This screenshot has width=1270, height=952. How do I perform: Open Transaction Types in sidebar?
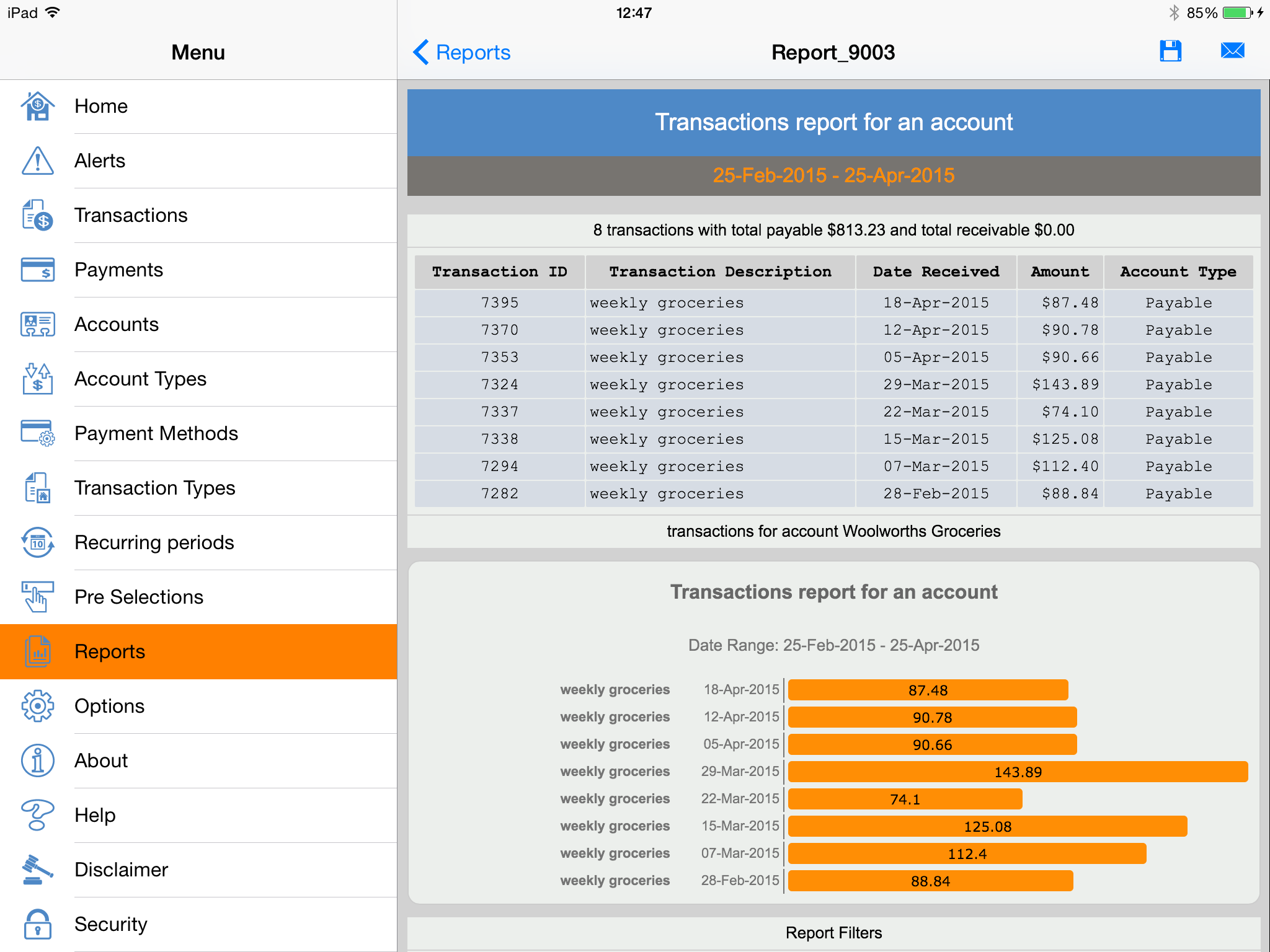(155, 488)
